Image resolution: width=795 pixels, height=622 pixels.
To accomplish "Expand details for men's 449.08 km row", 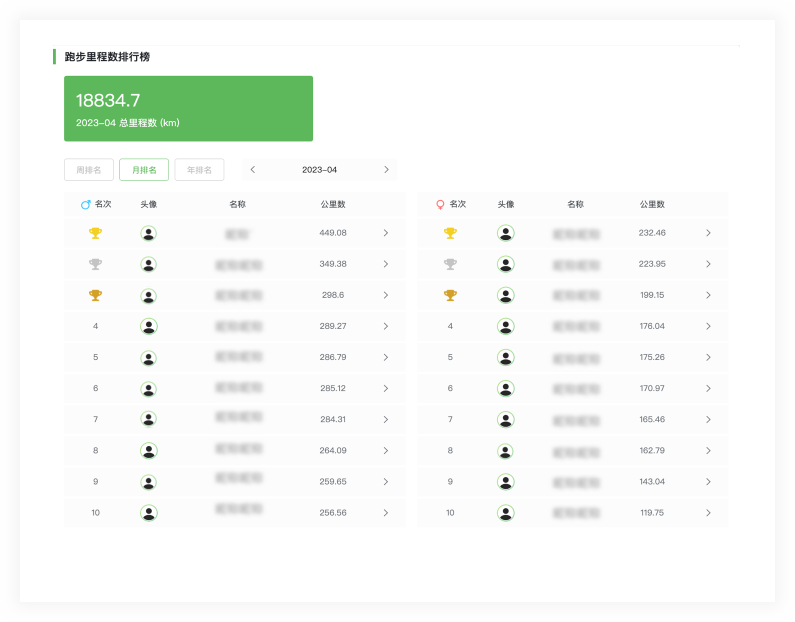I will (385, 233).
